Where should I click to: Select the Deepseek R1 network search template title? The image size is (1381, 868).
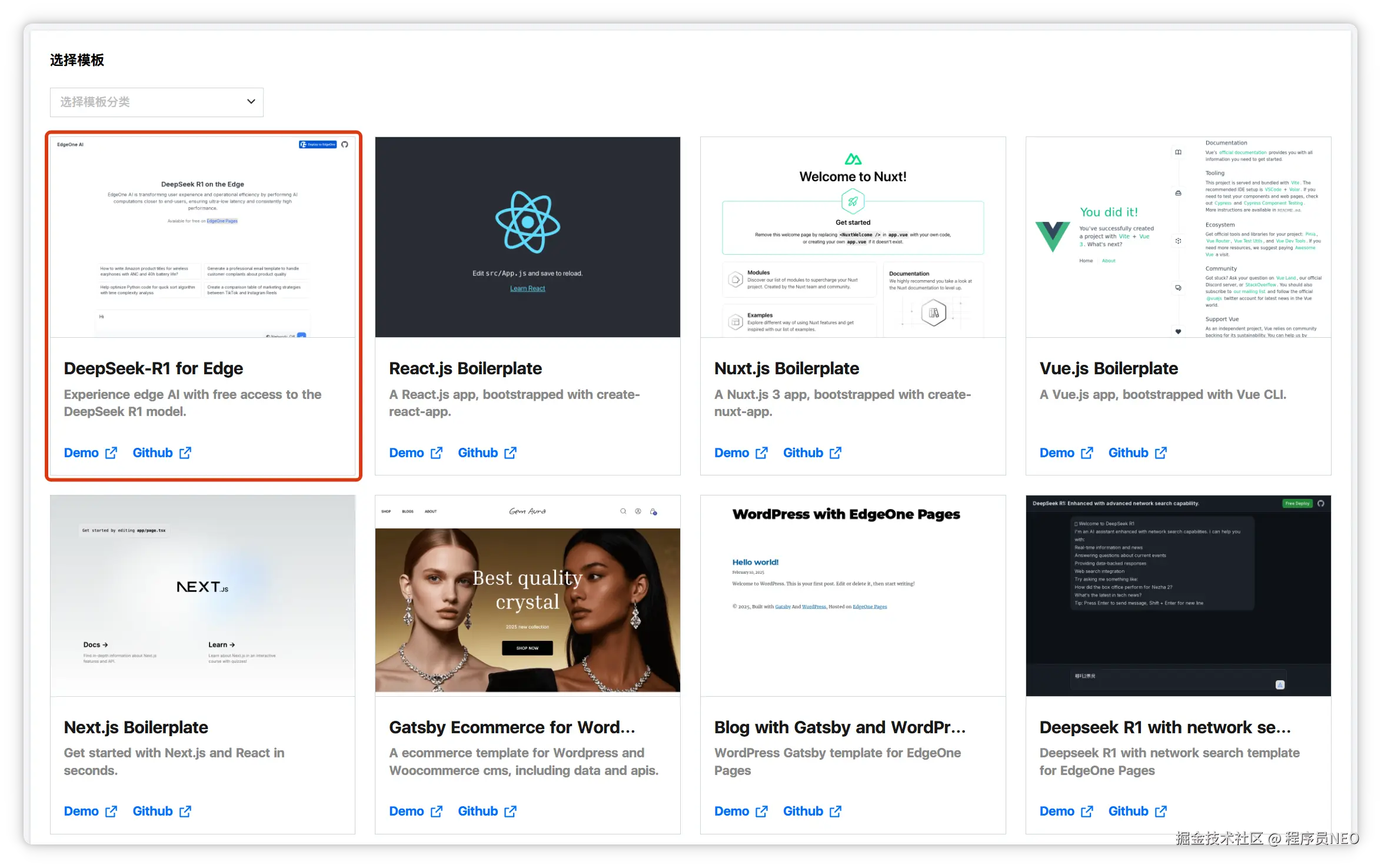(x=1164, y=727)
